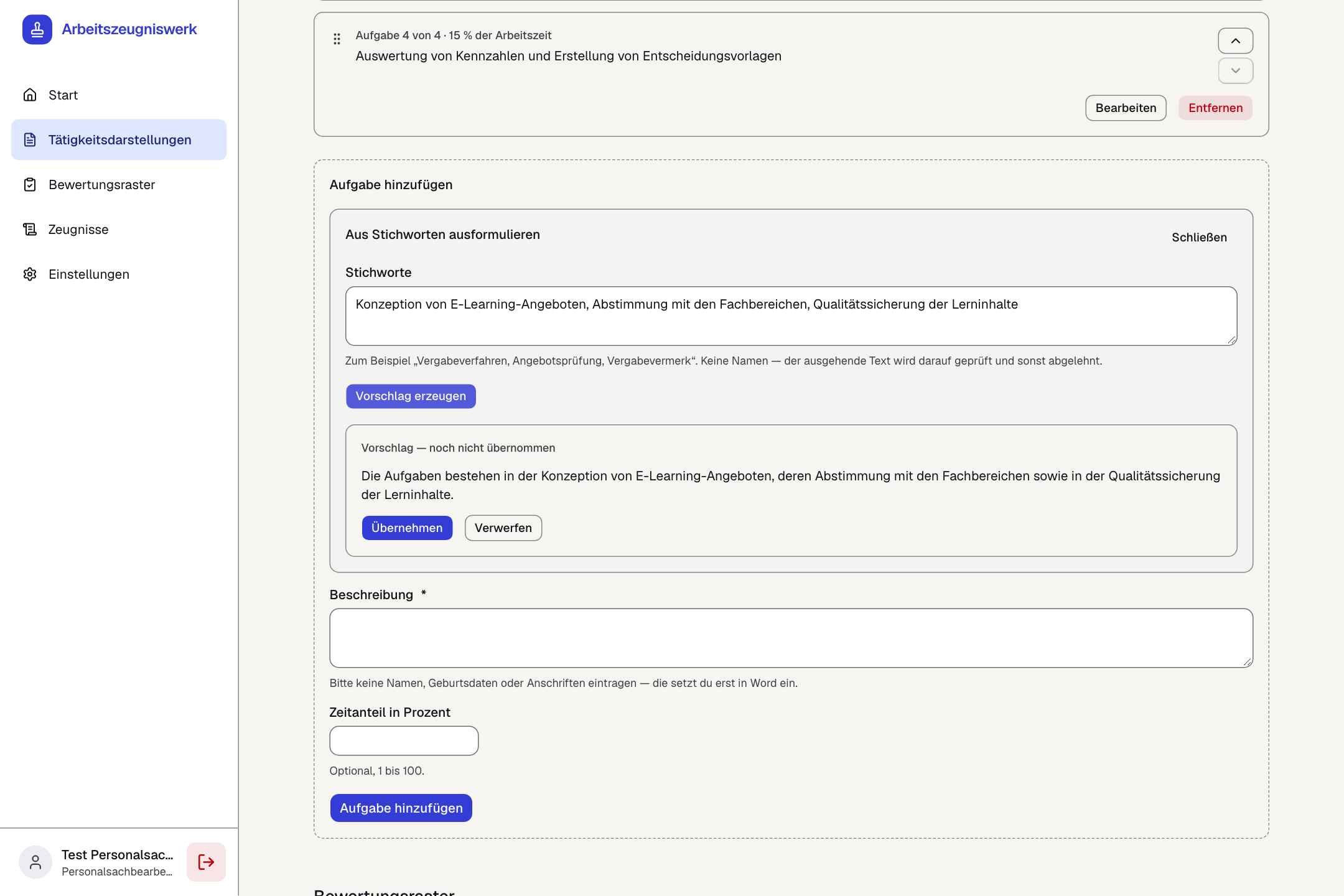
Task: Accept the suggestion with Übernehmen
Action: [407, 528]
